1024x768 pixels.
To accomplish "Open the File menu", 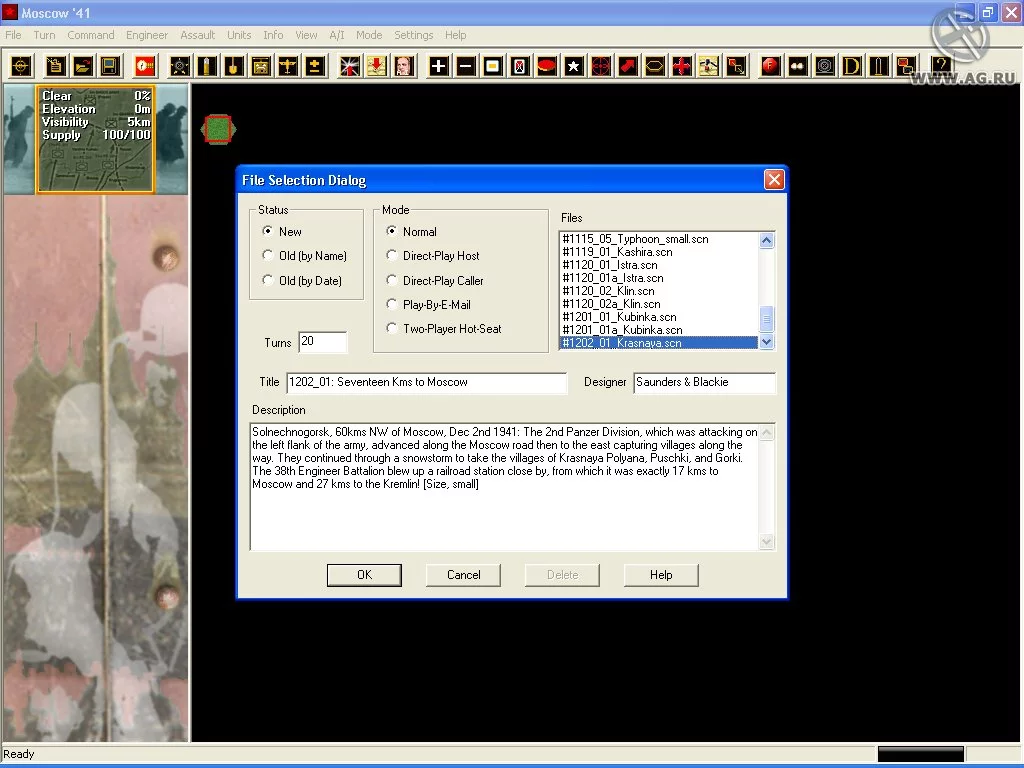I will pos(13,35).
